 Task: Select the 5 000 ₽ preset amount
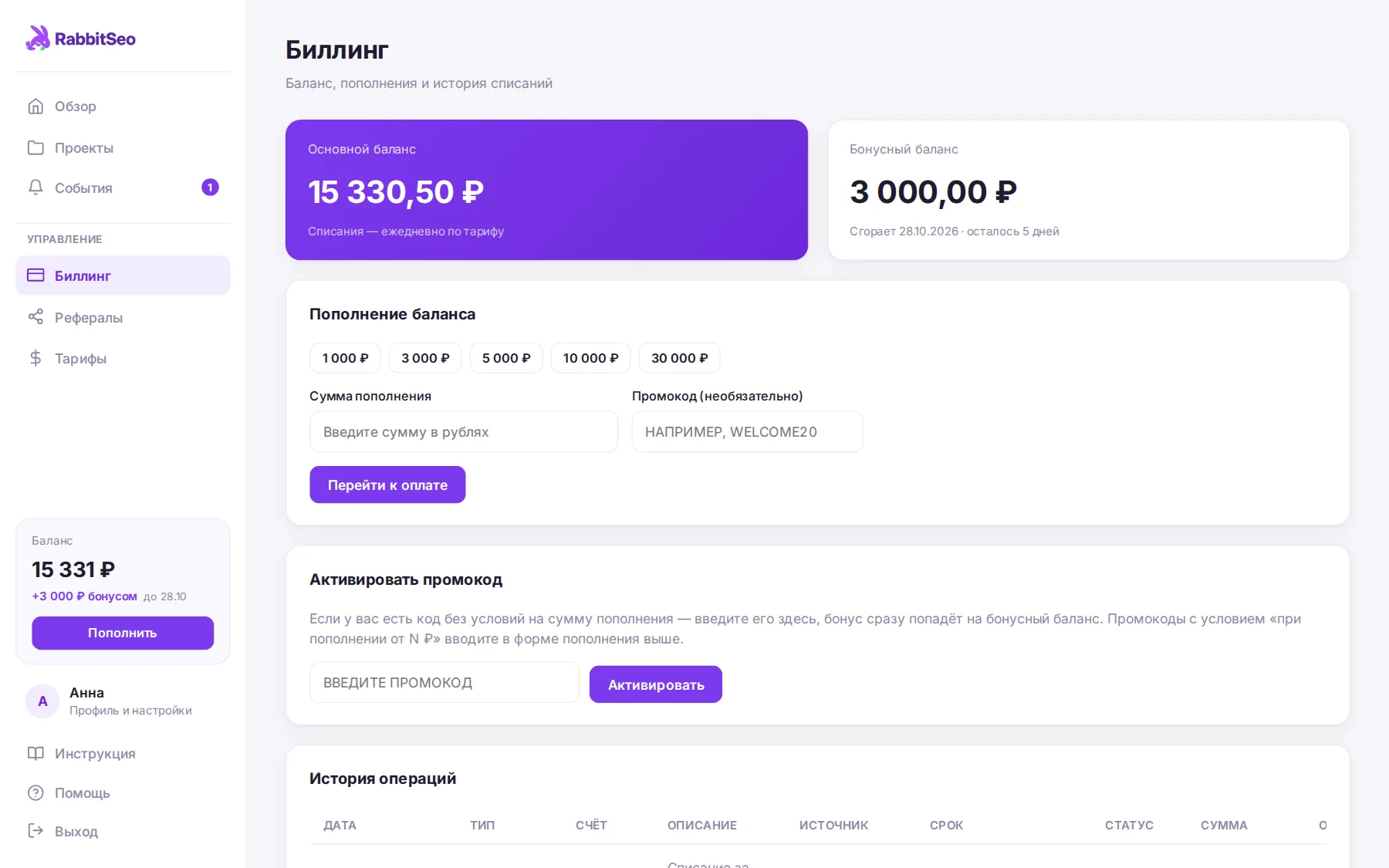[506, 358]
